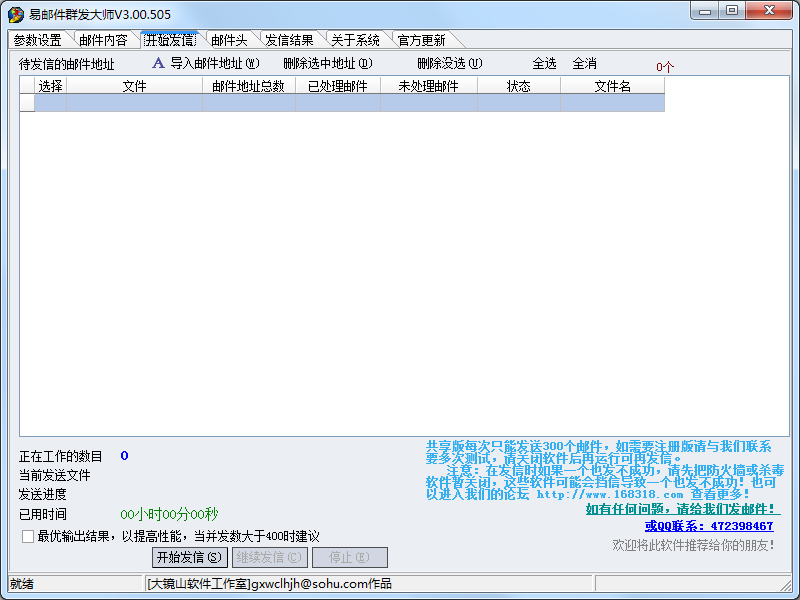Open the 关于系统 tab
Screen dimensions: 800x600
click(x=355, y=40)
